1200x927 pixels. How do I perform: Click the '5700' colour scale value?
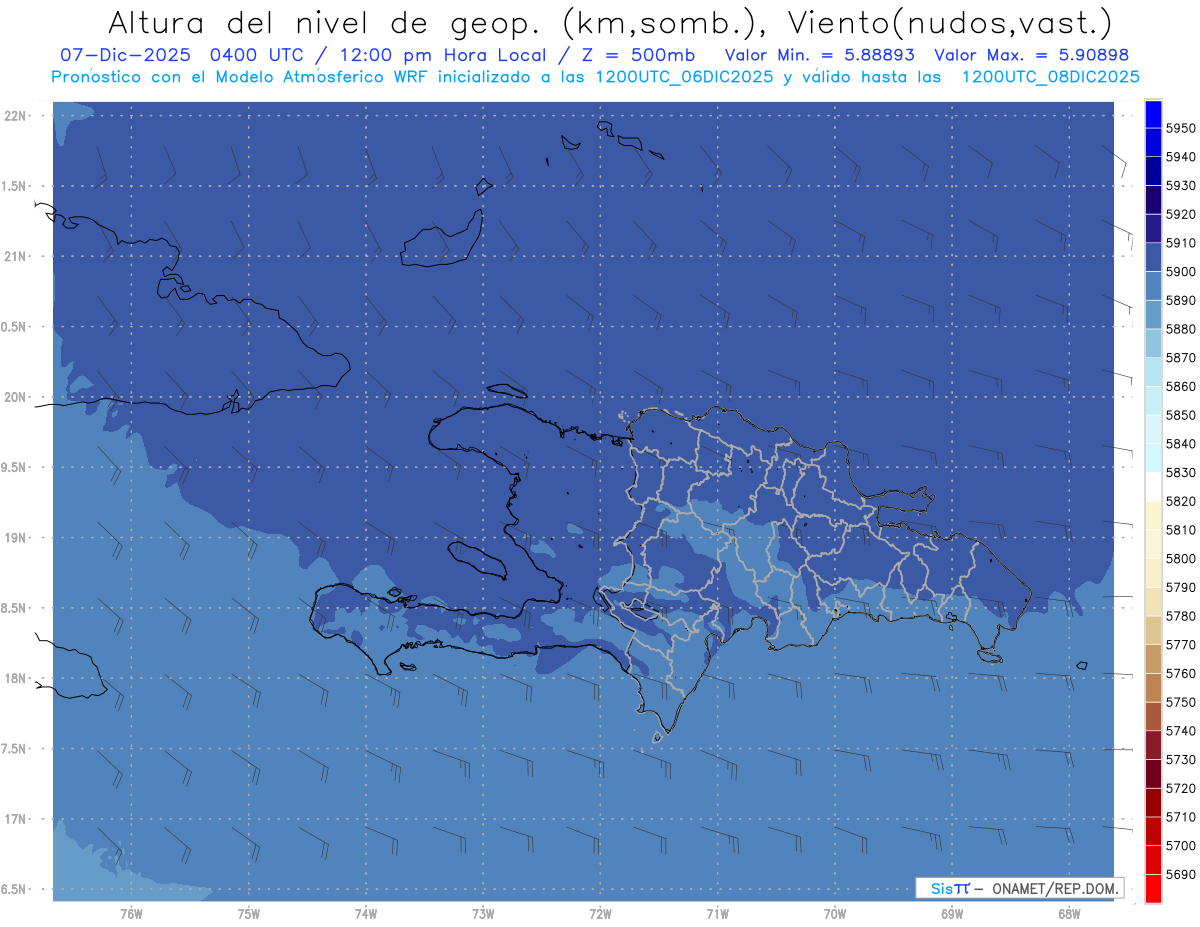[1182, 846]
